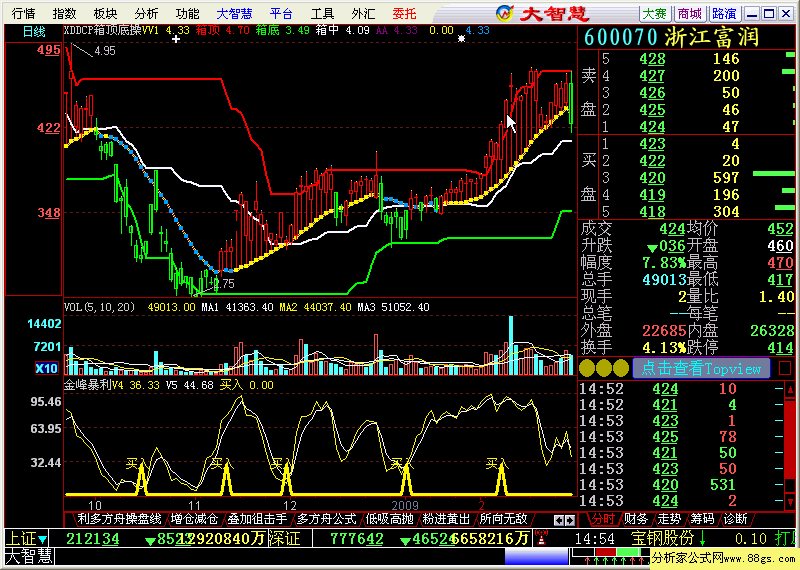The image size is (800, 570).
Task: Select the 多方舟公式 indicator tab
Action: tap(327, 519)
